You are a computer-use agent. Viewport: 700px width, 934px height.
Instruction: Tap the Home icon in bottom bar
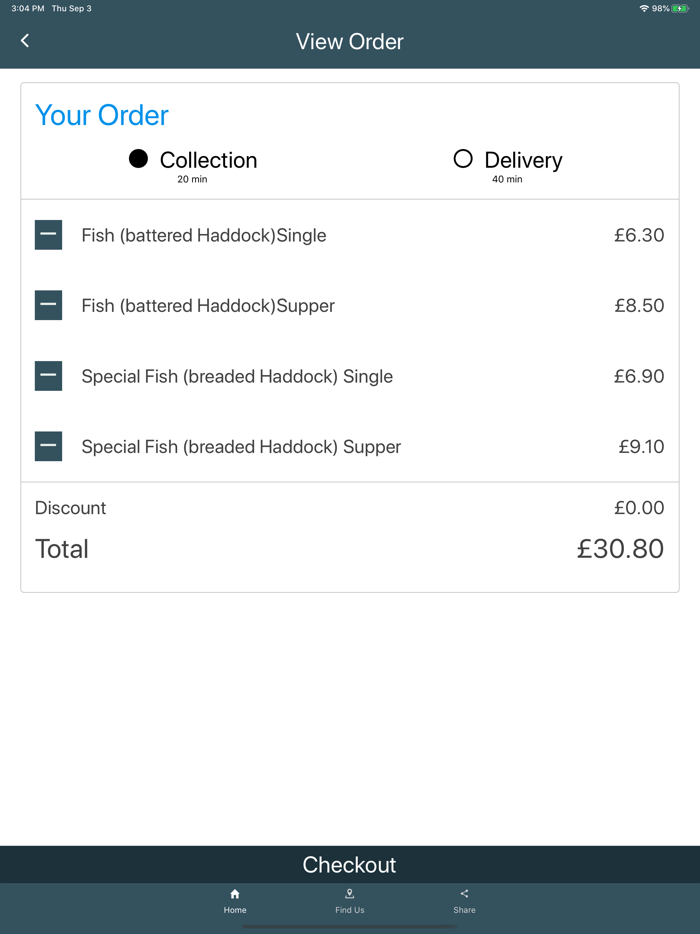pyautogui.click(x=235, y=894)
